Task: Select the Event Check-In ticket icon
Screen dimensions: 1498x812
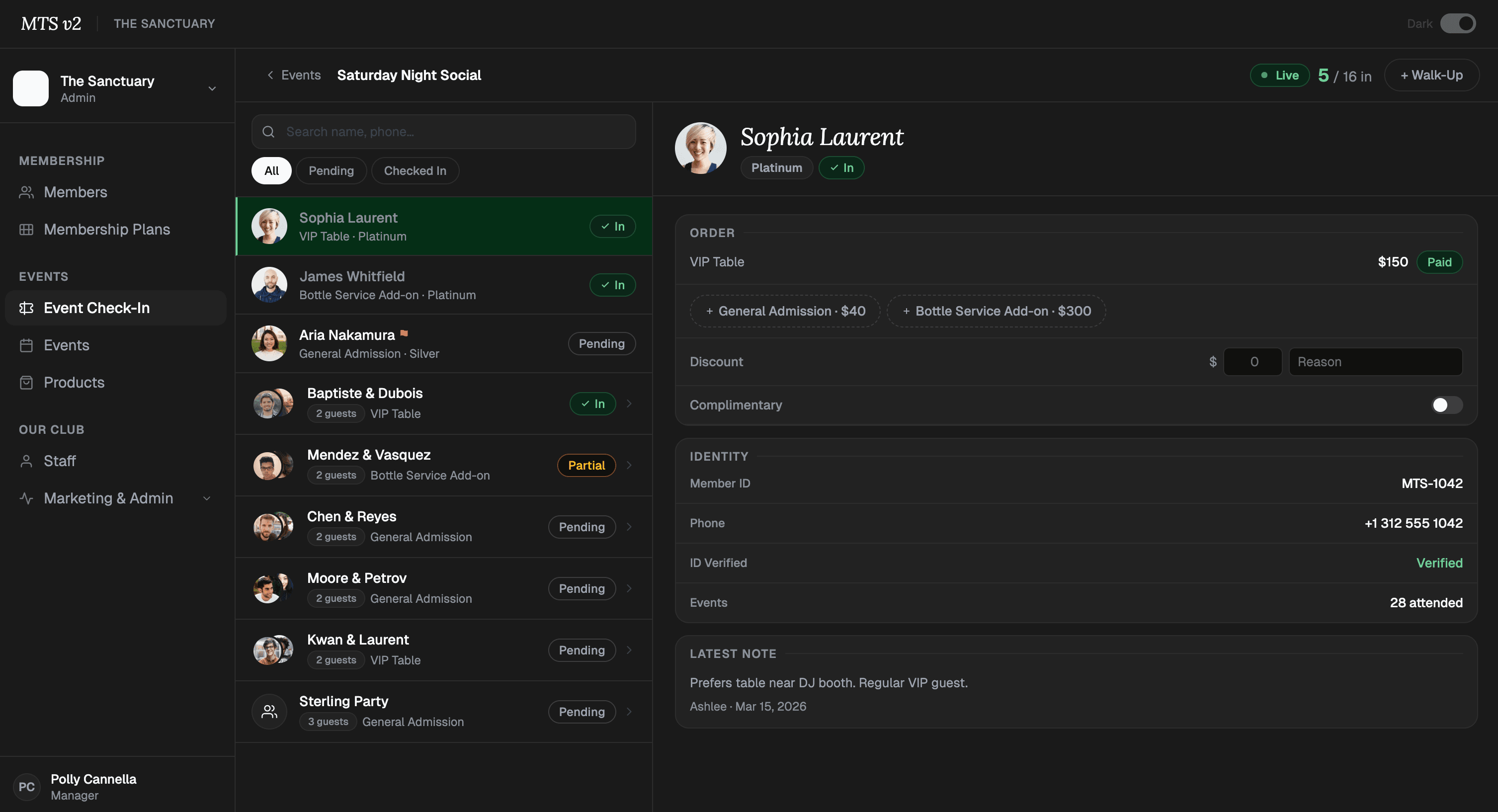Action: tap(26, 308)
